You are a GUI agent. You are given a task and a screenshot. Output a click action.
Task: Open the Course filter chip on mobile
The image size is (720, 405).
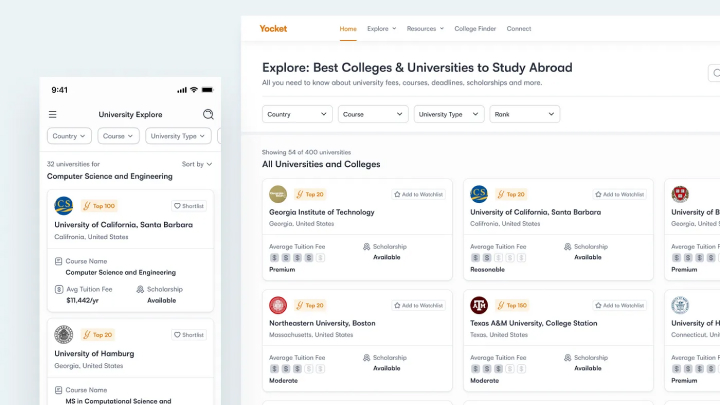118,136
